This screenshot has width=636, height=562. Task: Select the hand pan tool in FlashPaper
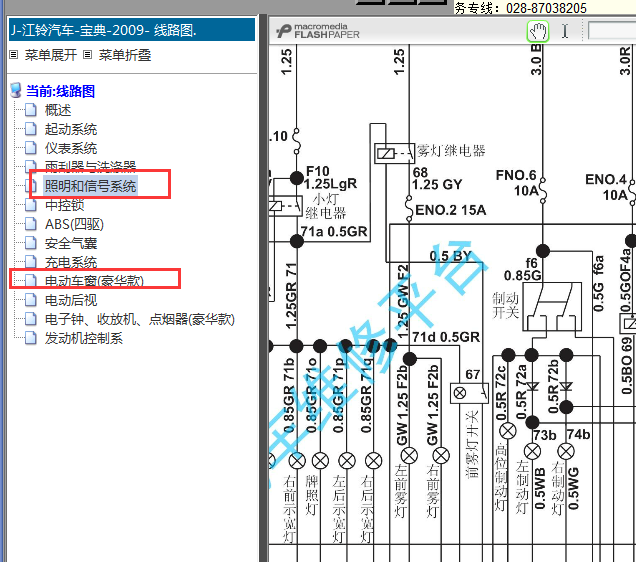pyautogui.click(x=538, y=31)
